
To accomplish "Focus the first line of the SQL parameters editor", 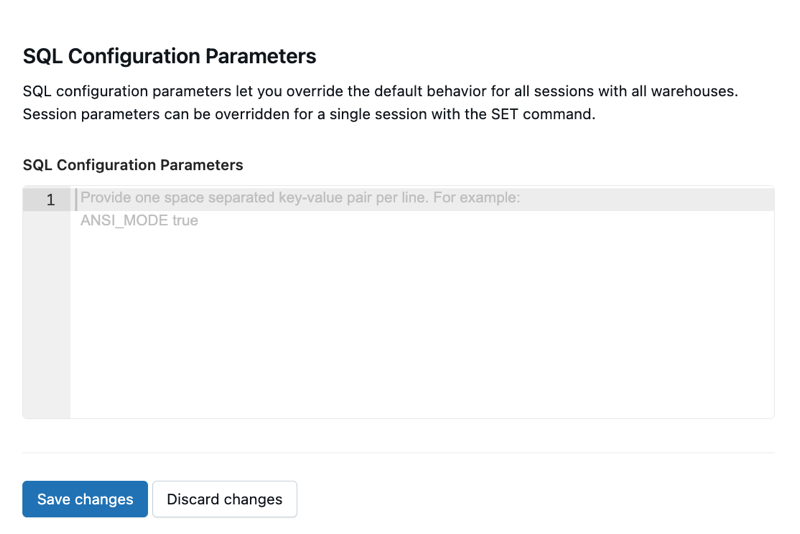I will tap(420, 198).
